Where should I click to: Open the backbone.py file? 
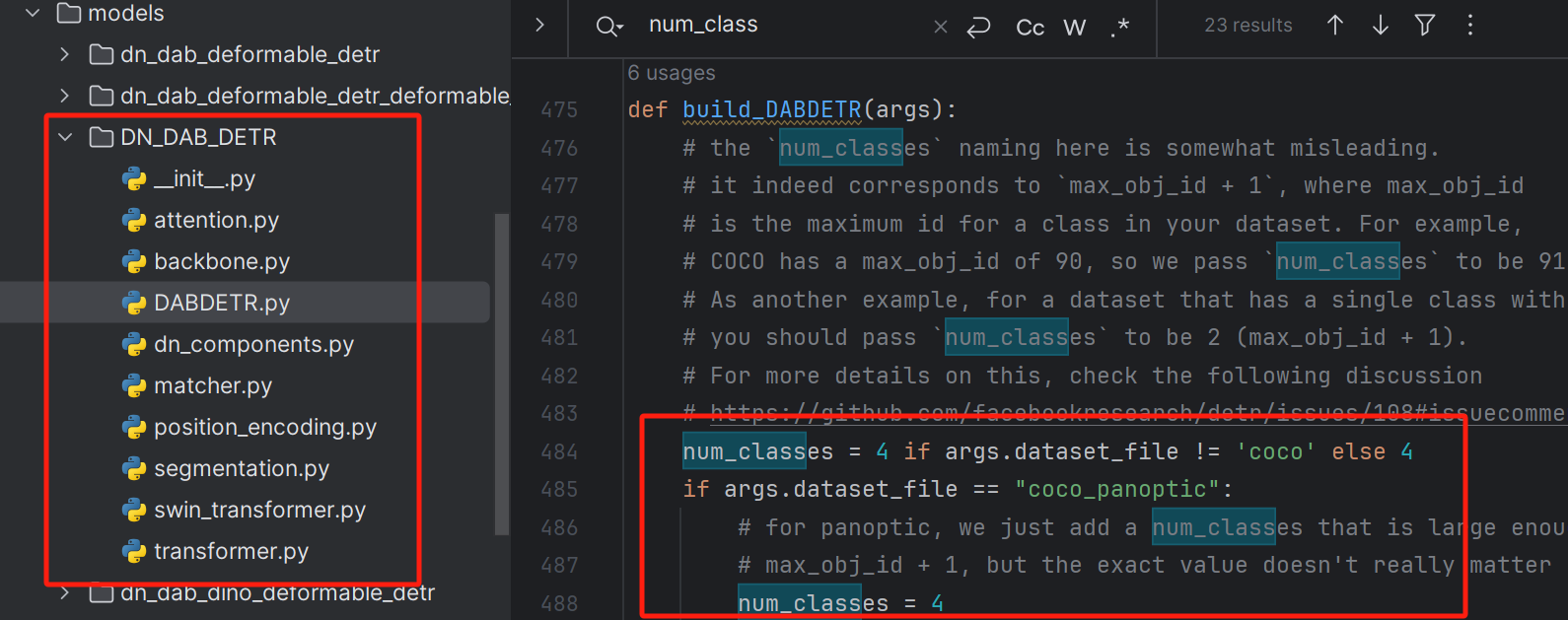[222, 261]
